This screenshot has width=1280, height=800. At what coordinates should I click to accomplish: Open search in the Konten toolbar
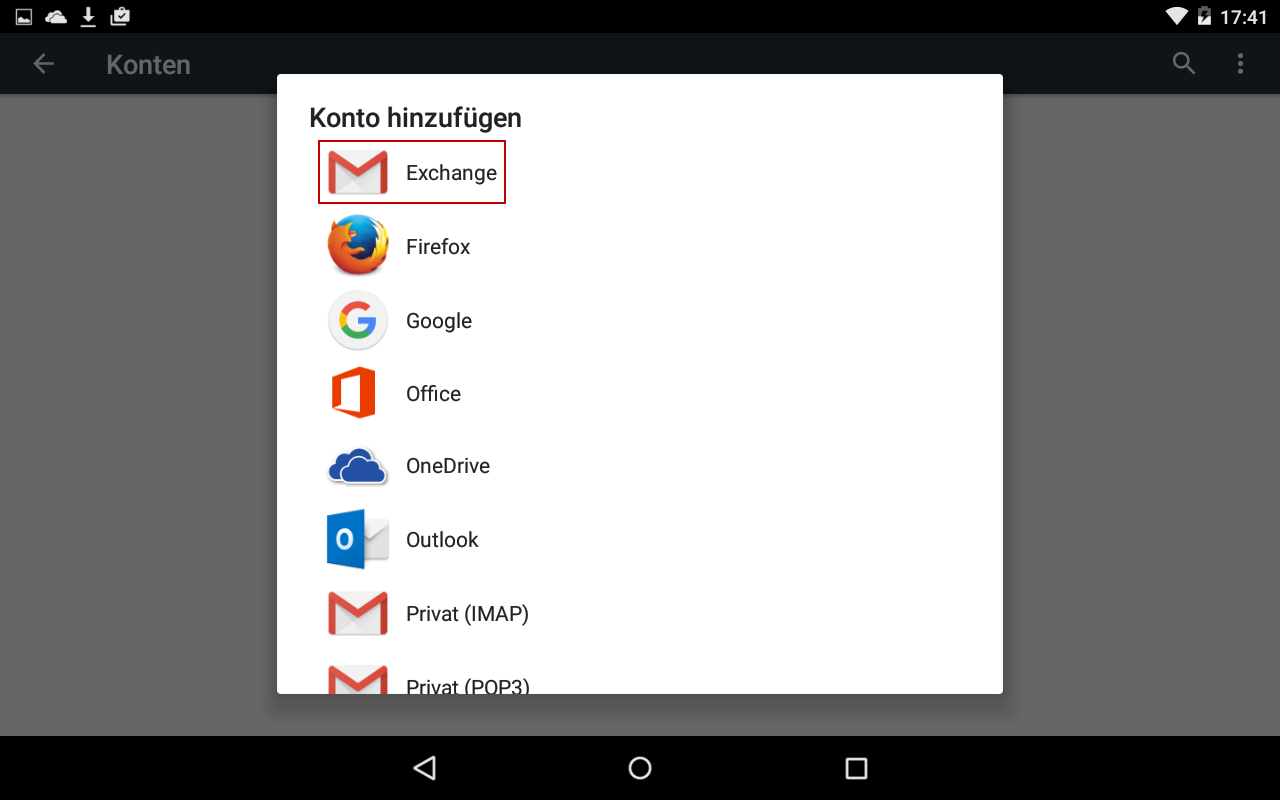pyautogui.click(x=1184, y=64)
